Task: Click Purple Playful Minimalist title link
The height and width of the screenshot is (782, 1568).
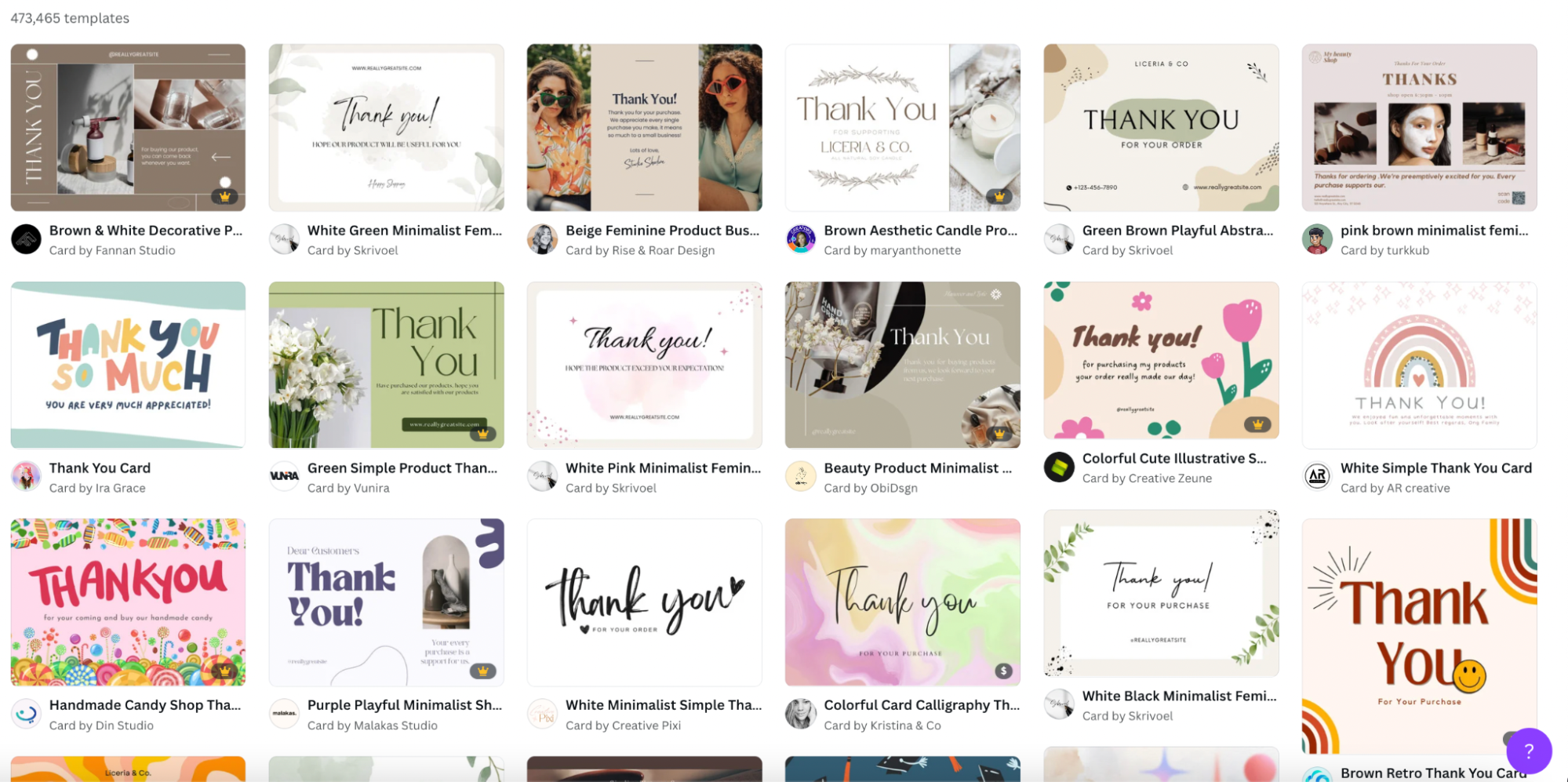Action: coord(405,704)
